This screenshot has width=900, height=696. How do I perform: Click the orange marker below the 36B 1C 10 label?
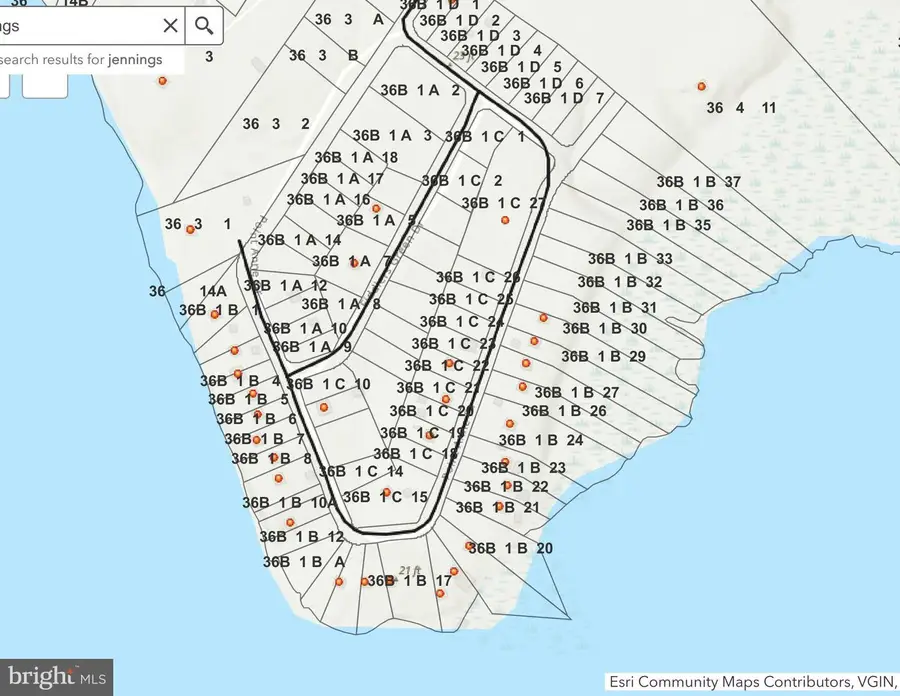323,407
